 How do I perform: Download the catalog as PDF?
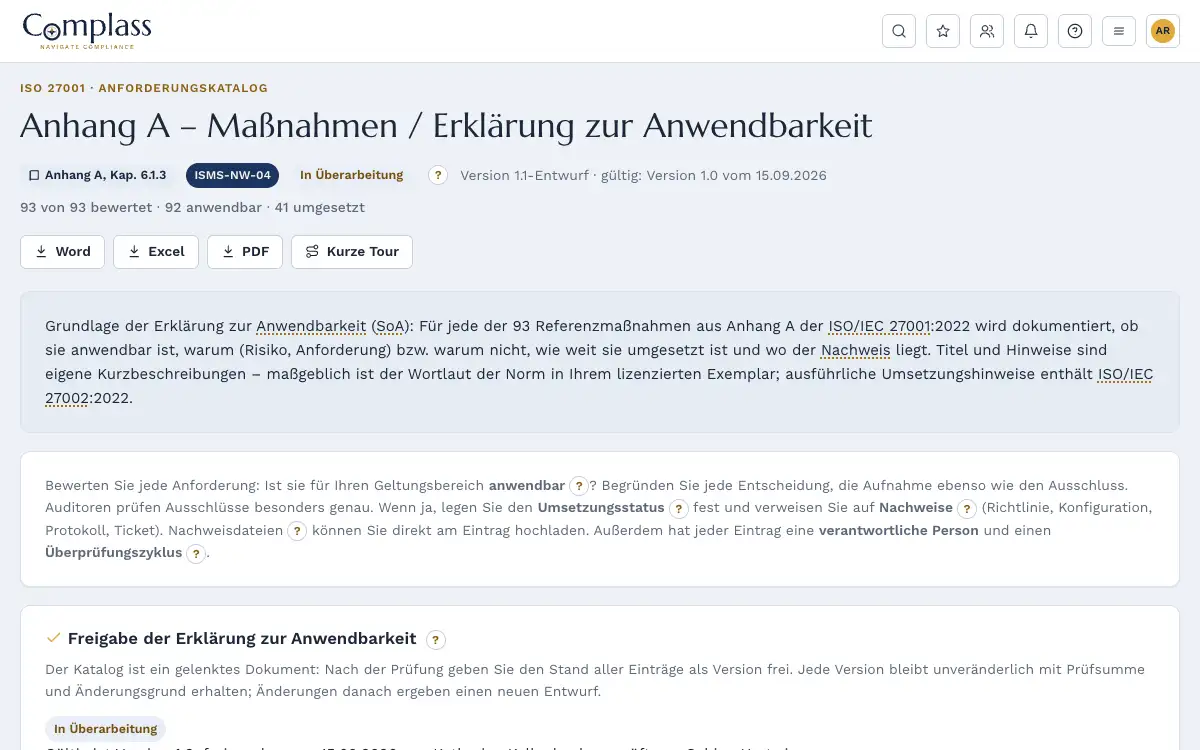click(245, 252)
